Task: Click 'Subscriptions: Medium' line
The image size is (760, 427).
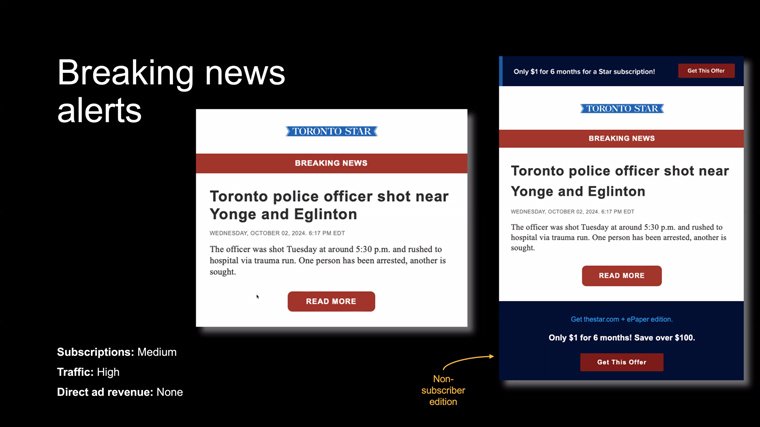Action: [117, 352]
